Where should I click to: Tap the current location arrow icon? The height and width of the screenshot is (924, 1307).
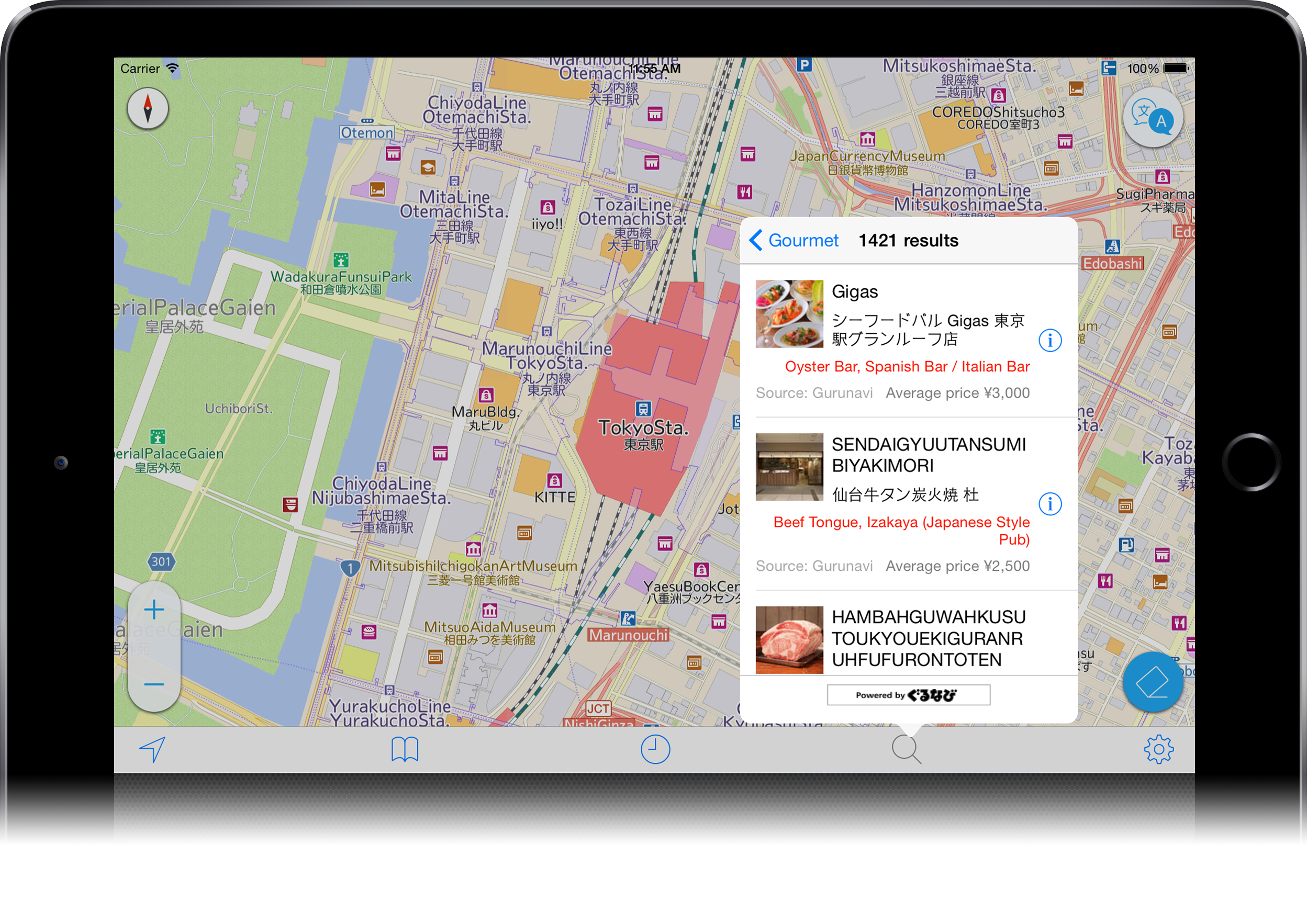[152, 749]
